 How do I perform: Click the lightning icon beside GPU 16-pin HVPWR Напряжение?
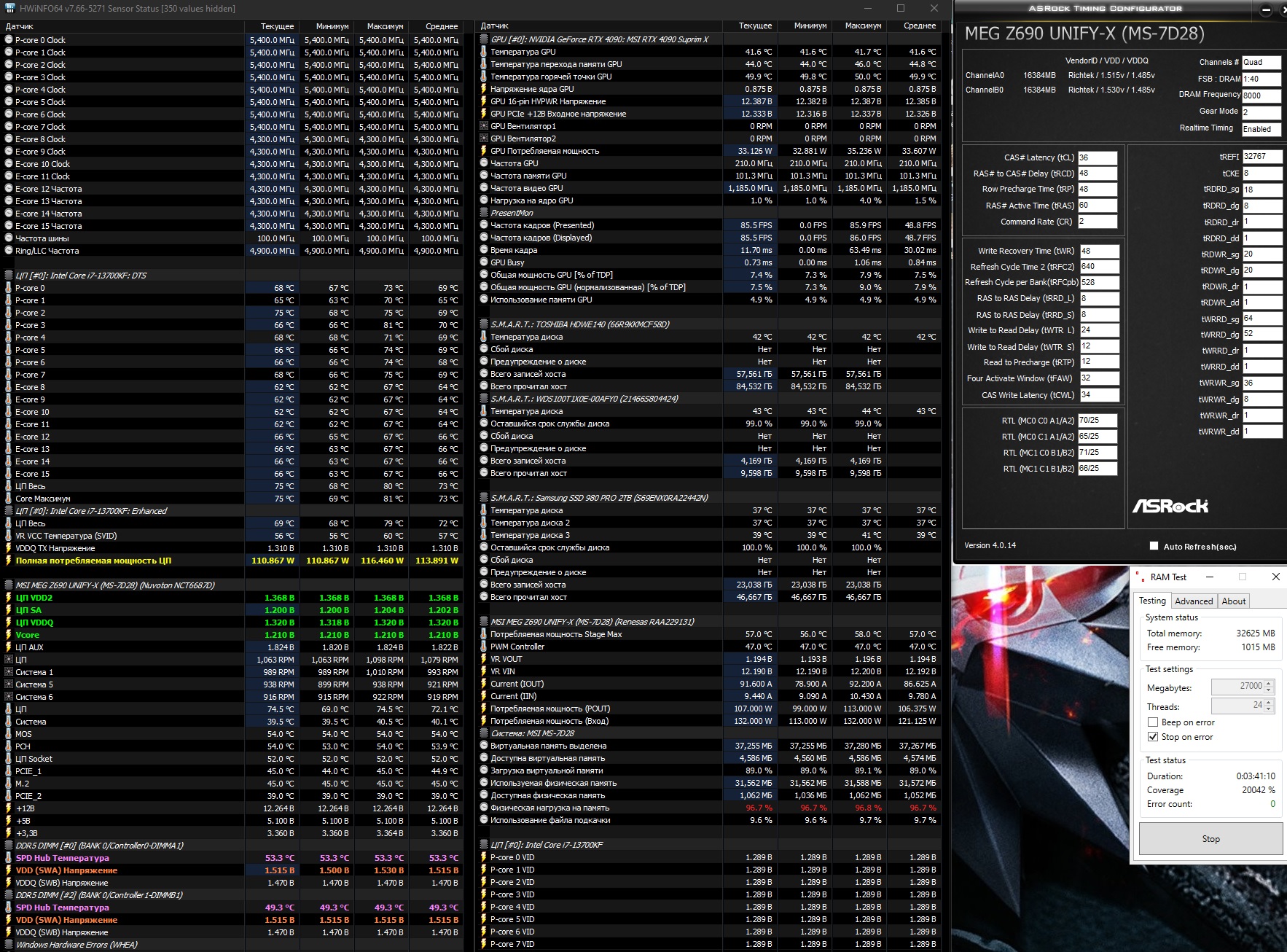484,101
